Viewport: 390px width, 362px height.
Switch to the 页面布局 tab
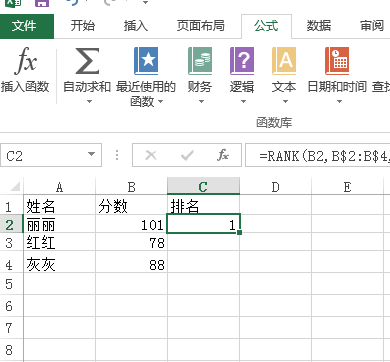(x=201, y=26)
